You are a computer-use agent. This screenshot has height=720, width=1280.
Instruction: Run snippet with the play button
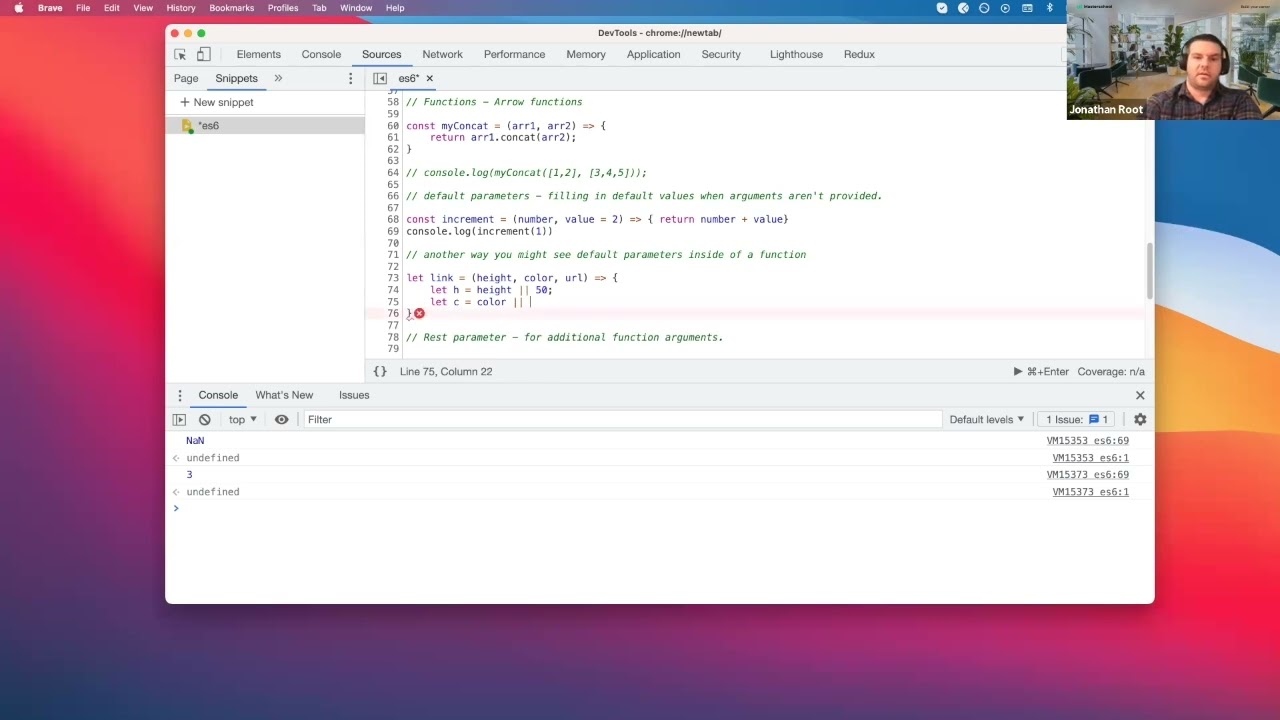click(1018, 371)
